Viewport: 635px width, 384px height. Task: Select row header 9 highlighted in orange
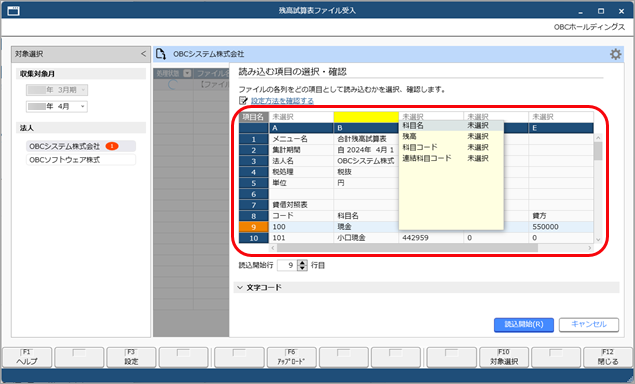254,227
